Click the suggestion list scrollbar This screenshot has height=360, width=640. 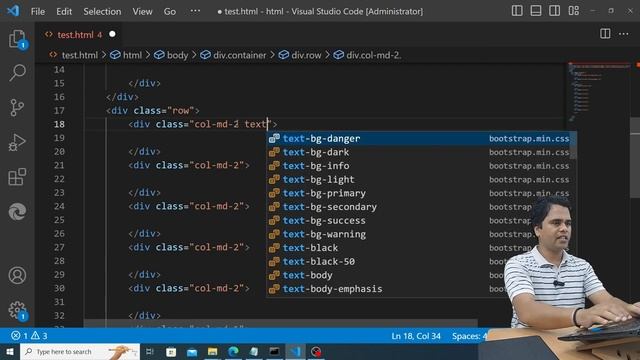pyautogui.click(x=573, y=145)
